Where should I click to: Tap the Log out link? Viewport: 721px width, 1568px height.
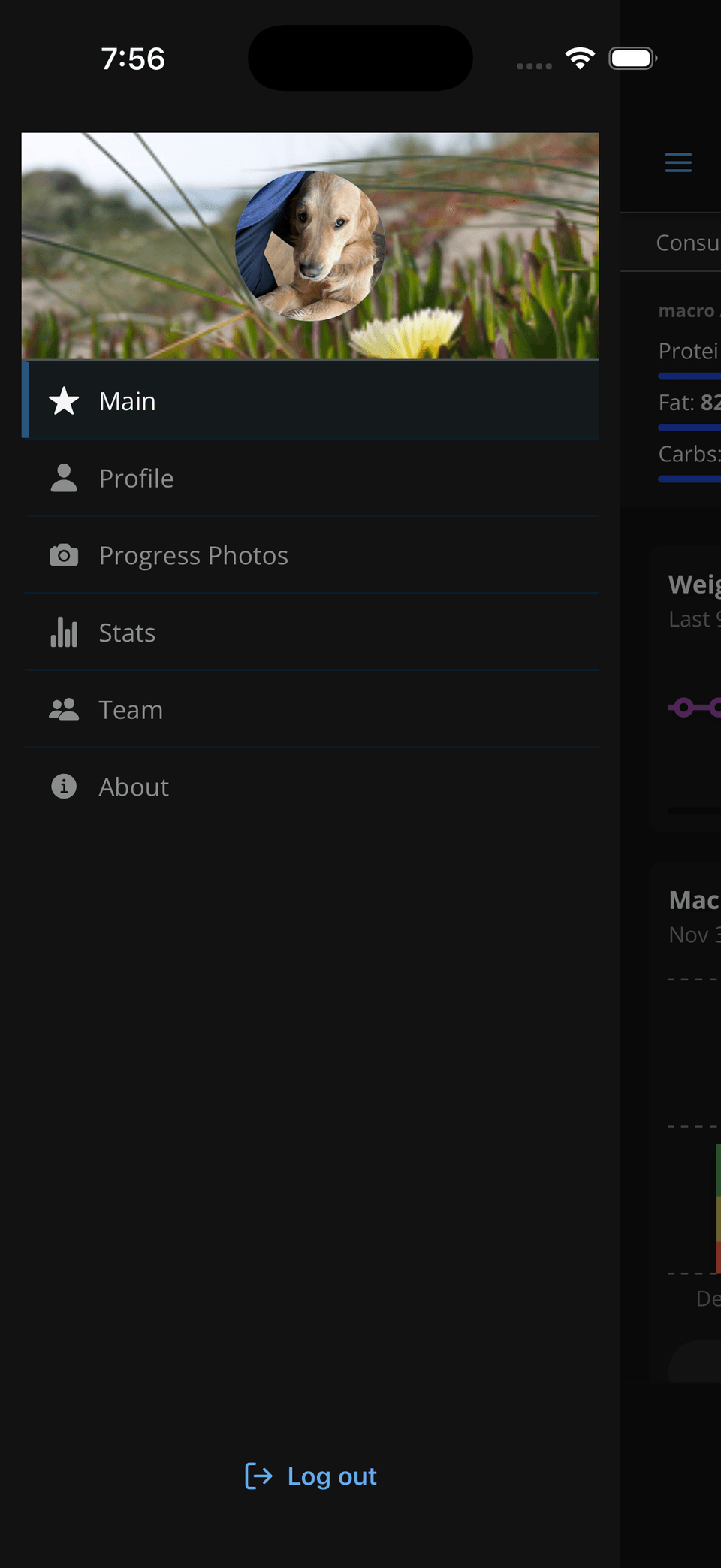click(331, 1476)
